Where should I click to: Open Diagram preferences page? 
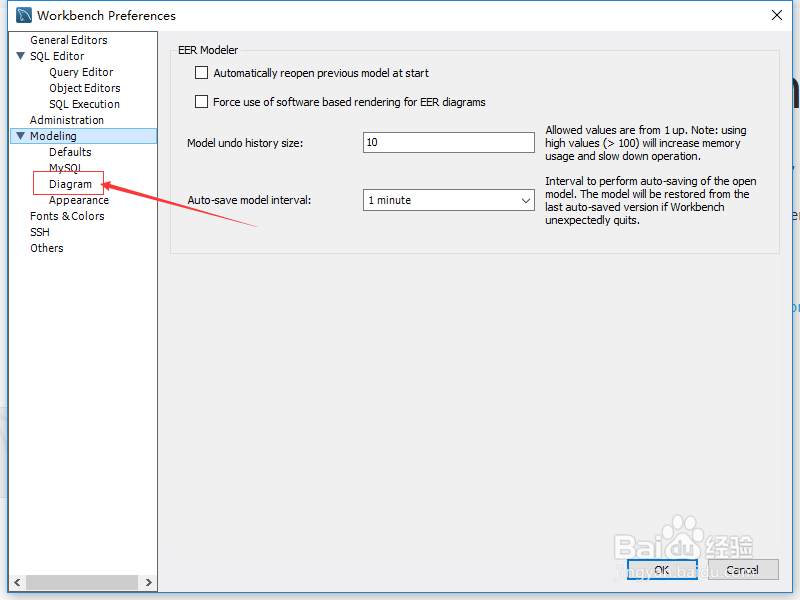point(70,184)
